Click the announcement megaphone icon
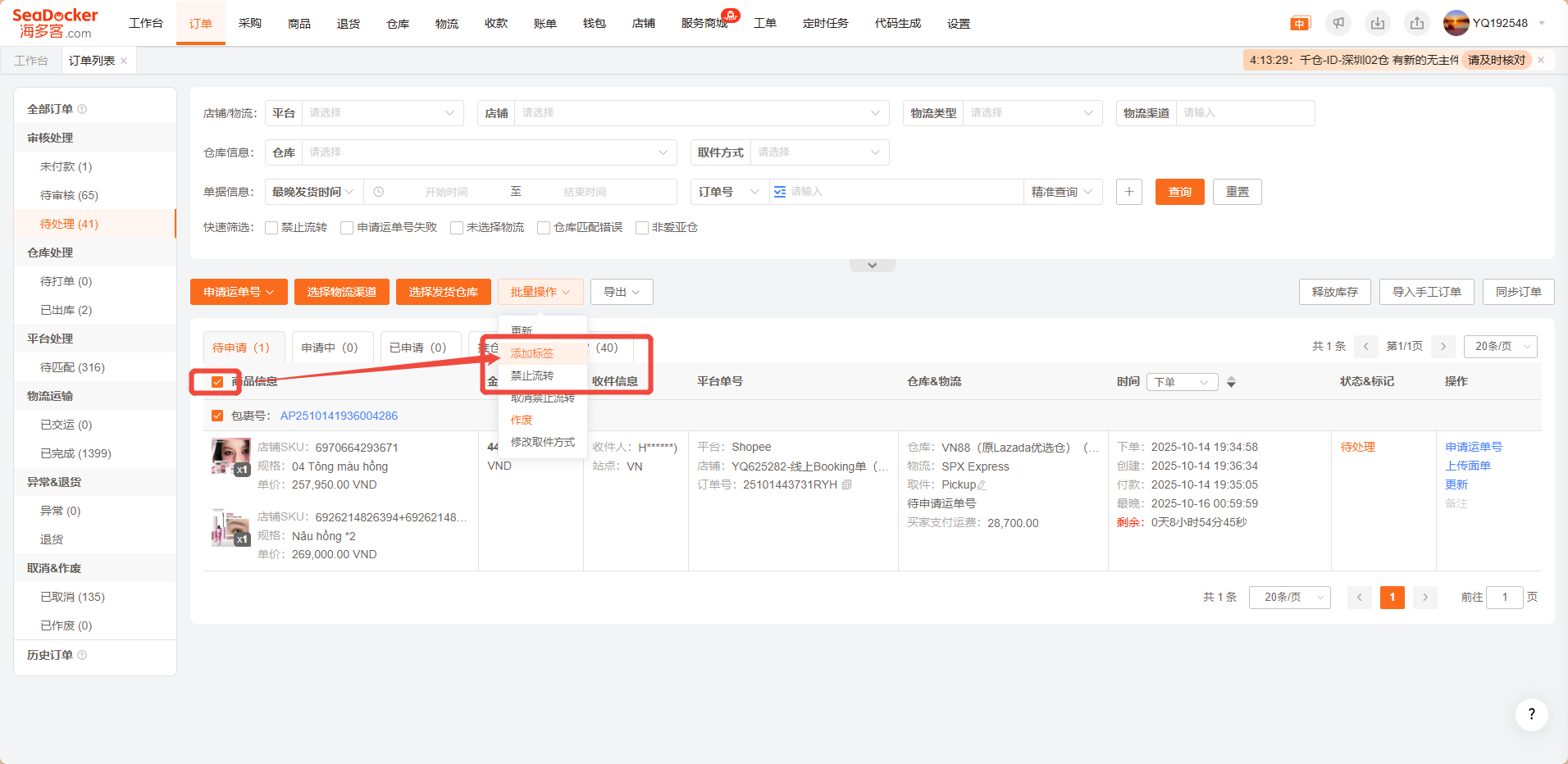 coord(1338,23)
